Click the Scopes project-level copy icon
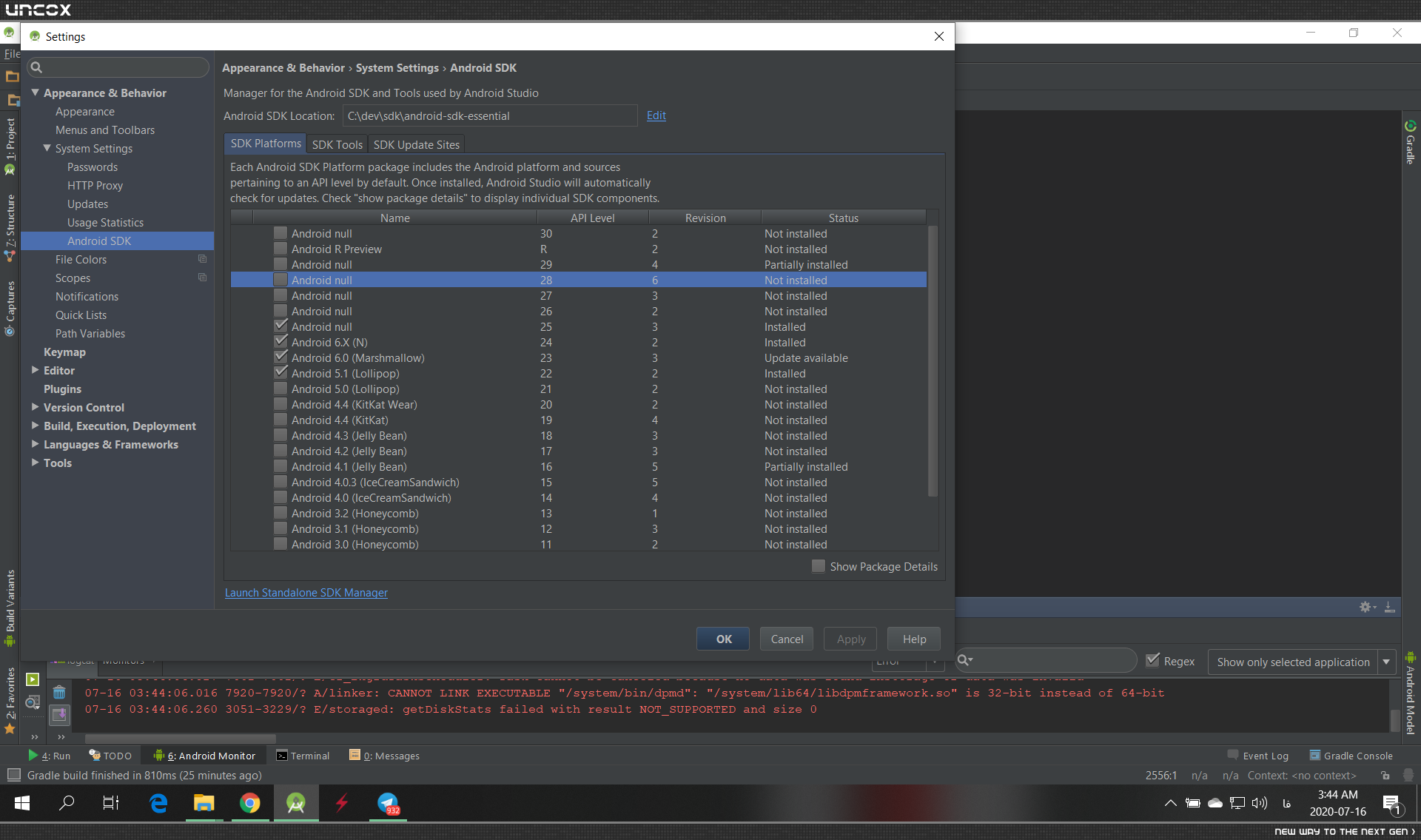Screen dimensions: 1421x840 point(202,278)
